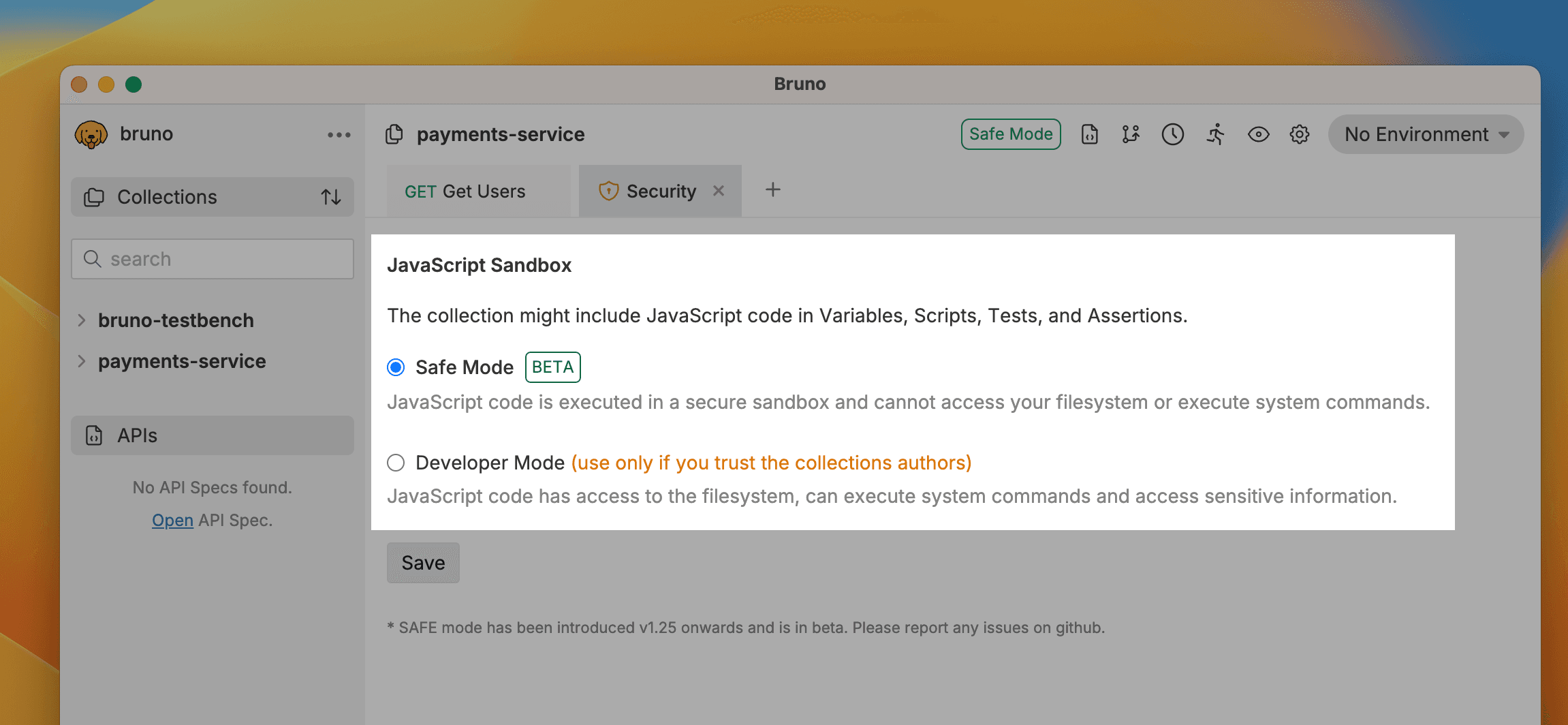Viewport: 1568px width, 725px height.
Task: Click the eye variables icon
Action: [1258, 134]
